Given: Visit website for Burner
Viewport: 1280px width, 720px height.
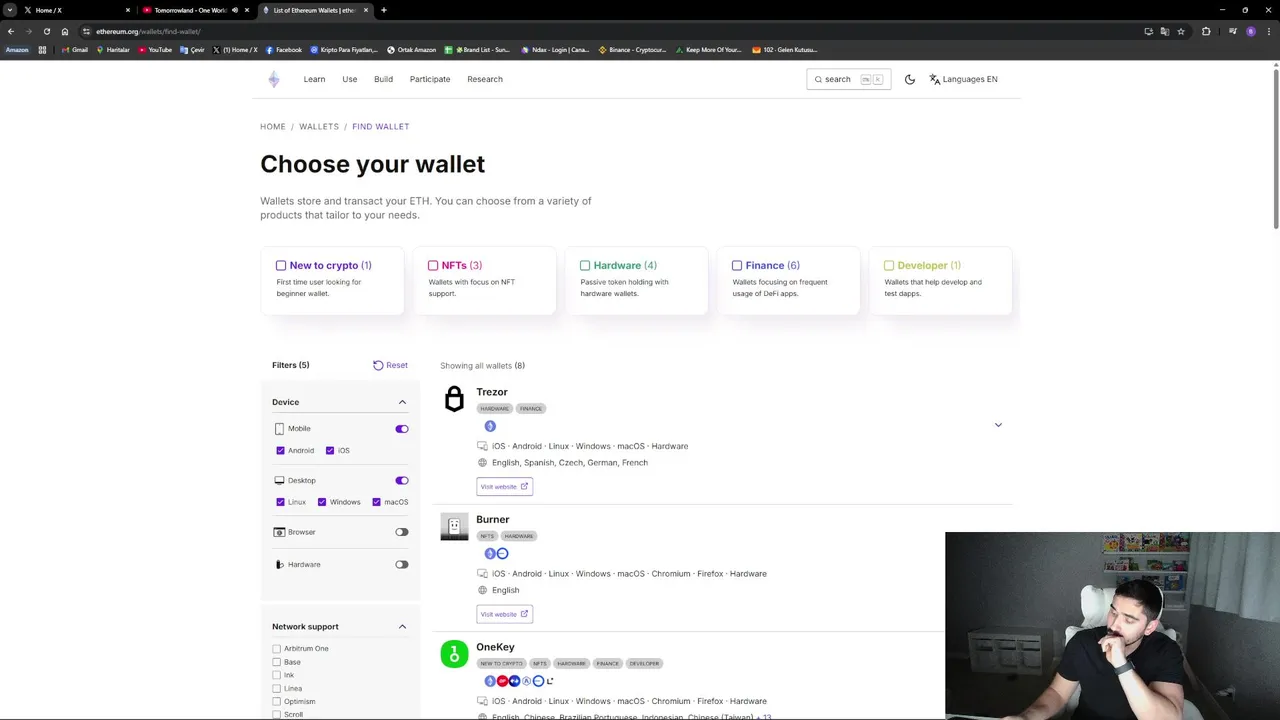Looking at the screenshot, I should (504, 614).
